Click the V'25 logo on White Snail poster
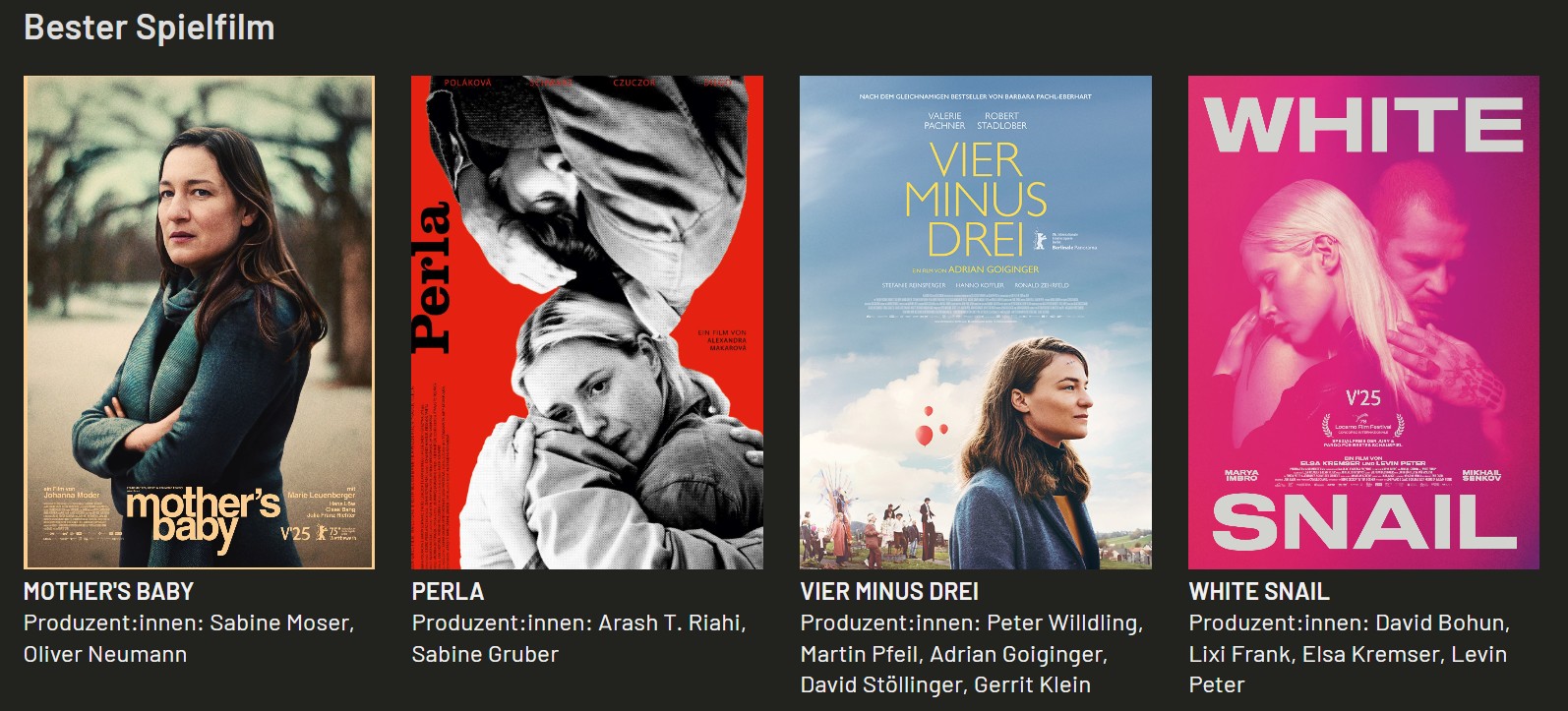The image size is (1568, 711). click(1363, 398)
